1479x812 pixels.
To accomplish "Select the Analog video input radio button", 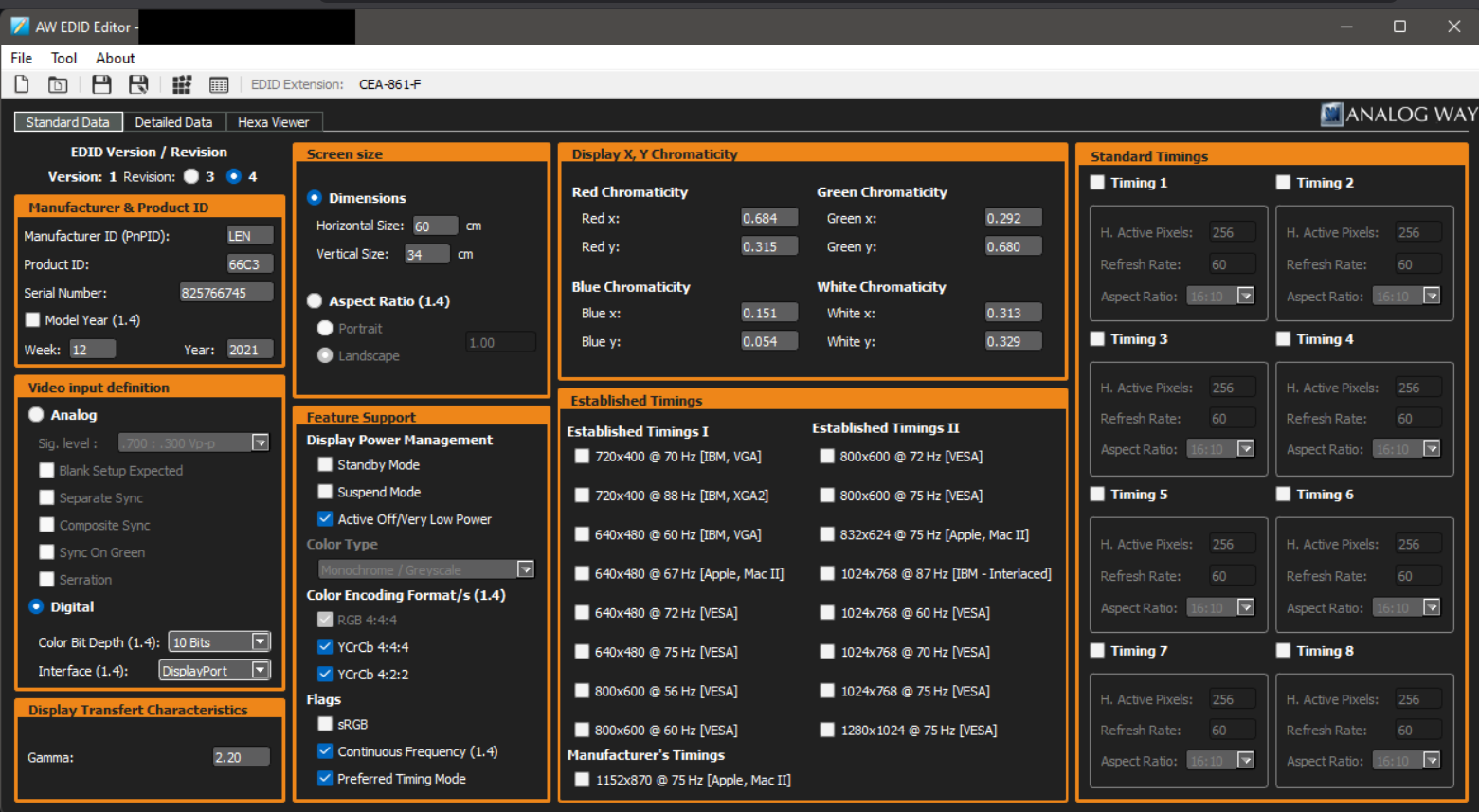I will 35,414.
